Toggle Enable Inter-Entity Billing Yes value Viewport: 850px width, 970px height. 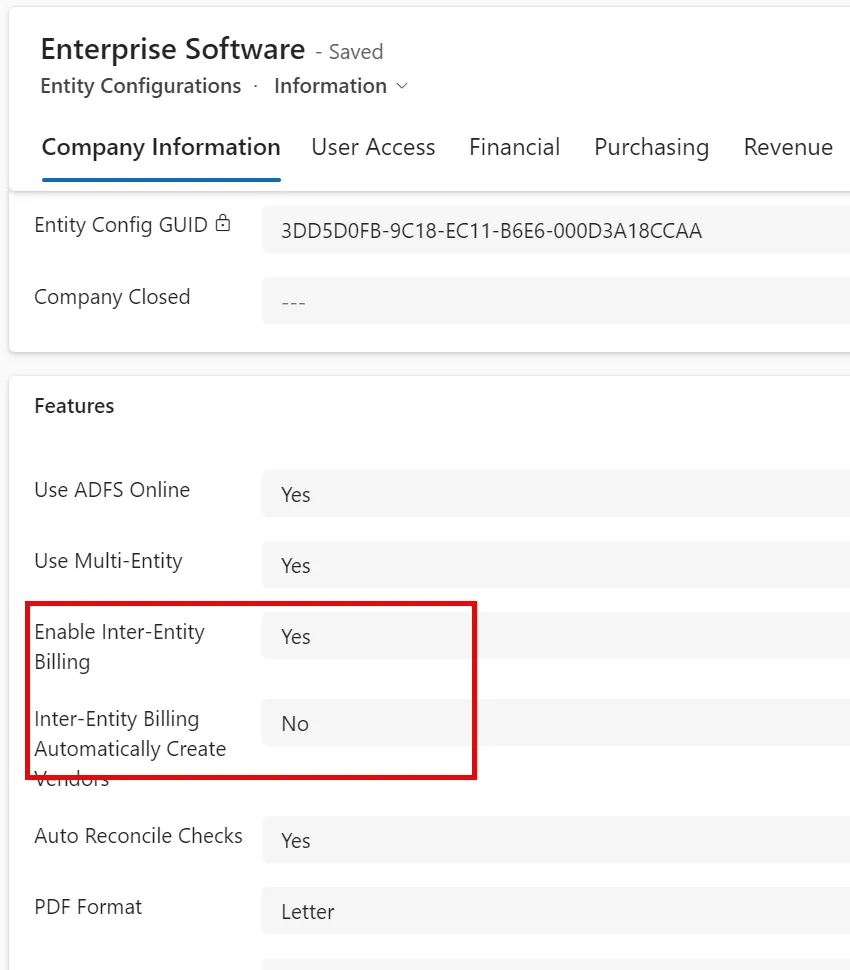(556, 636)
